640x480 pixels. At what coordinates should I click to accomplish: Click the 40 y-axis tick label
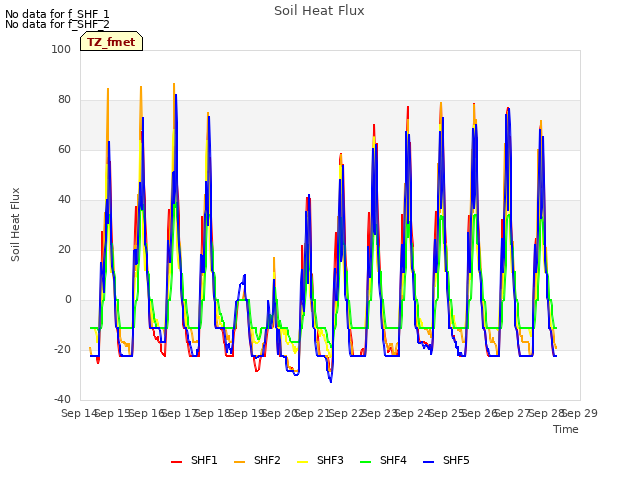point(64,200)
